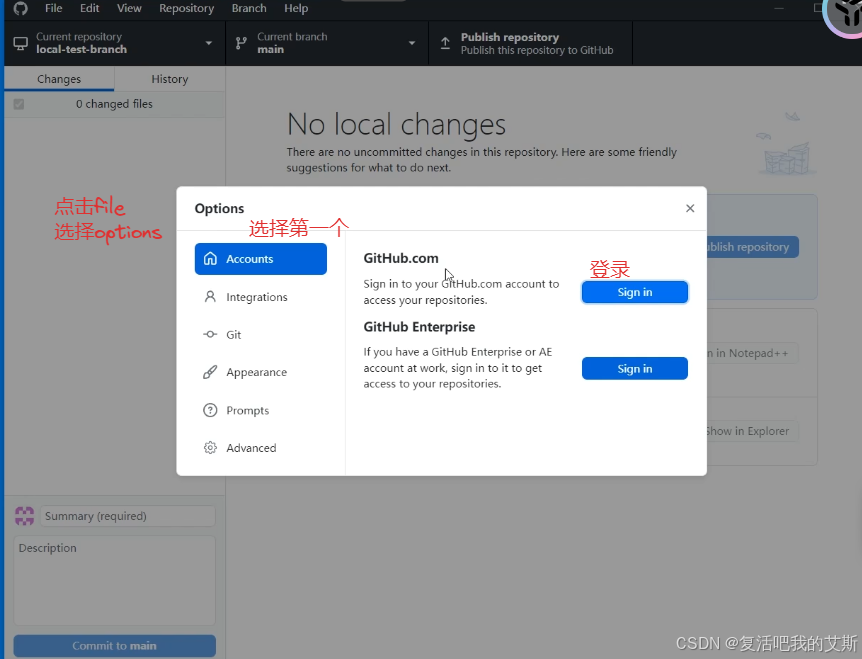Open the Help menu

point(296,8)
